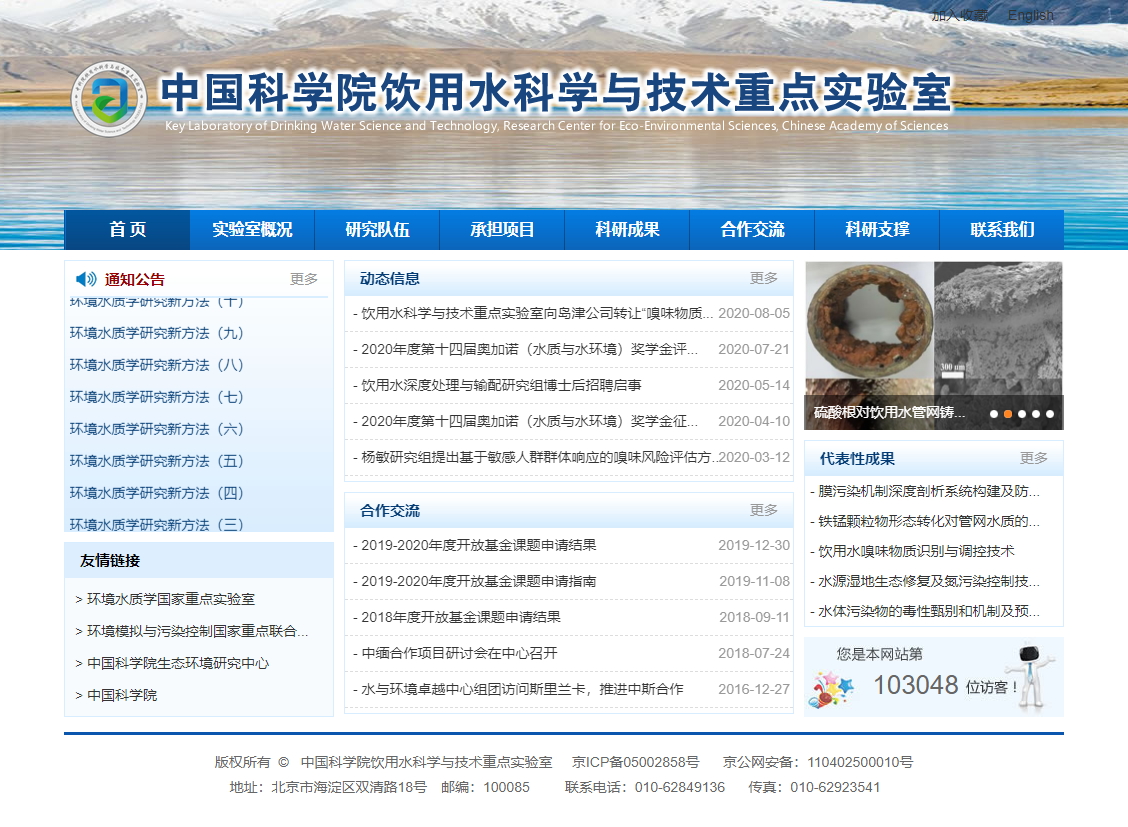
Task: Click 更多 in the 合作交流 panel header
Action: tap(763, 510)
